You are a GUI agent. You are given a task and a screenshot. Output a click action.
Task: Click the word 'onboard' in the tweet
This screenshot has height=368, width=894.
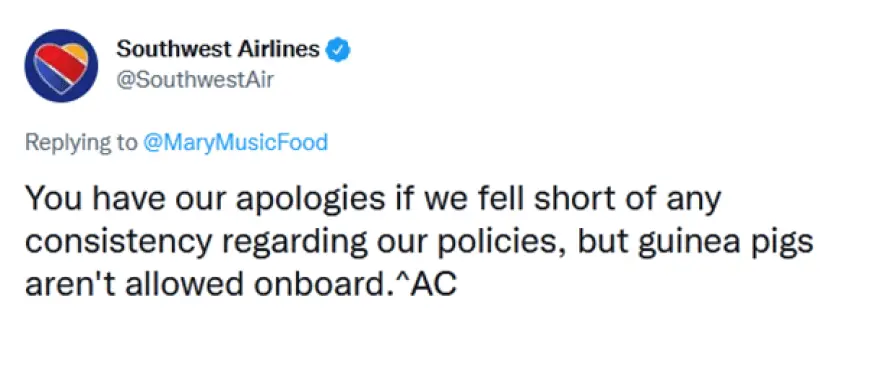click(319, 284)
